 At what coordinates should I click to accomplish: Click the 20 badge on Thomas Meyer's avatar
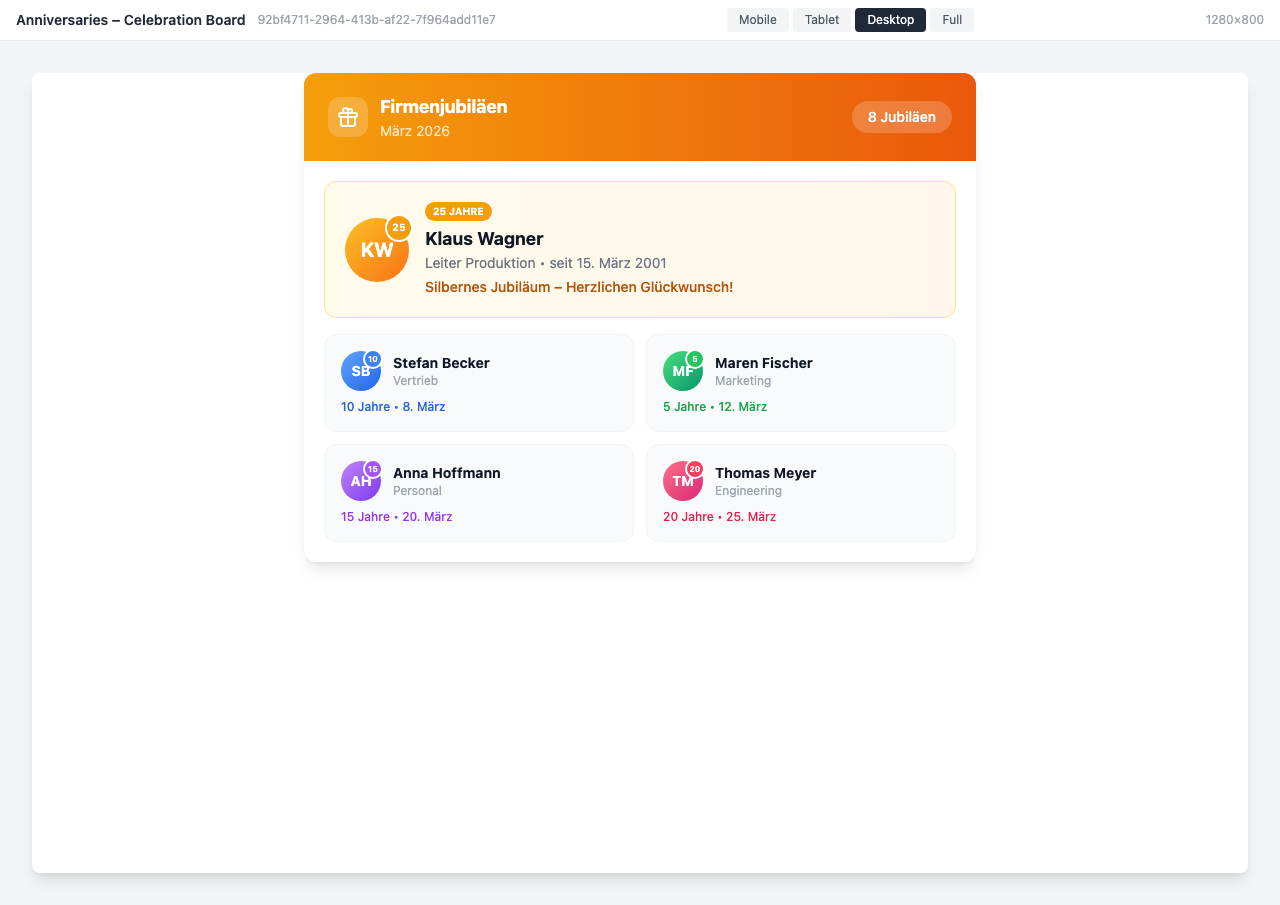click(x=693, y=467)
